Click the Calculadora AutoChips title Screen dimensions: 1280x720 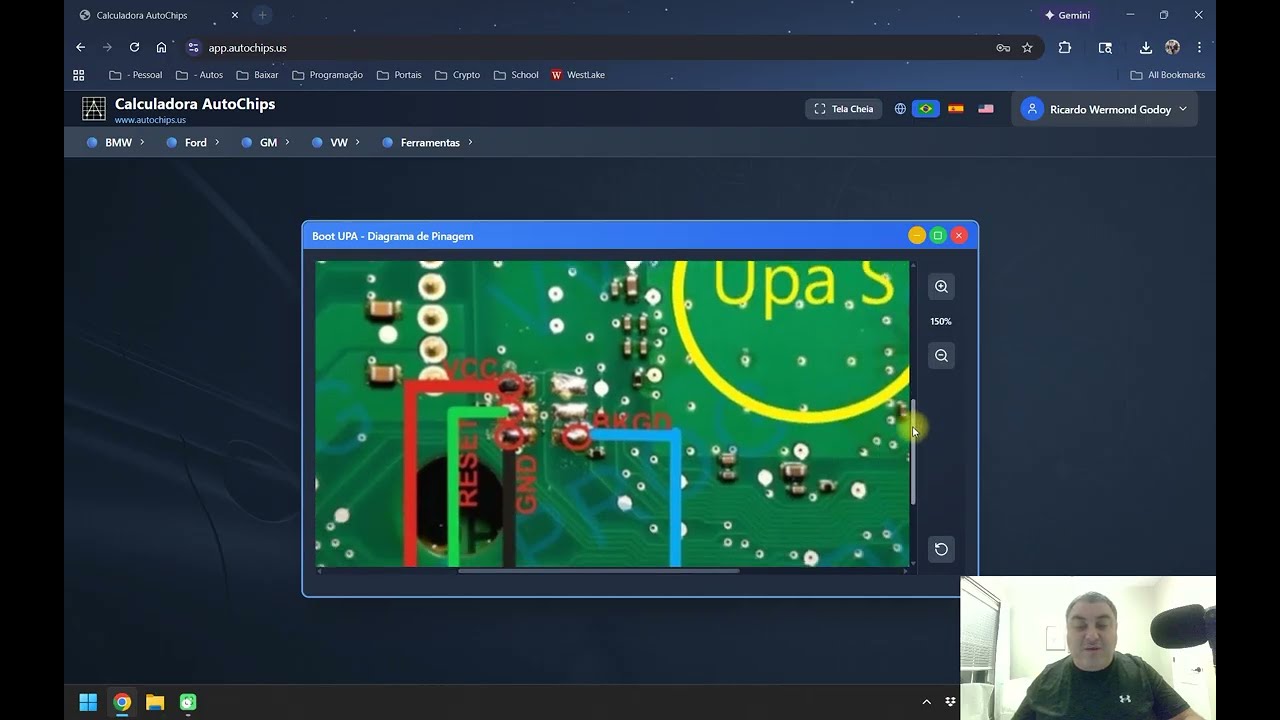pos(195,104)
